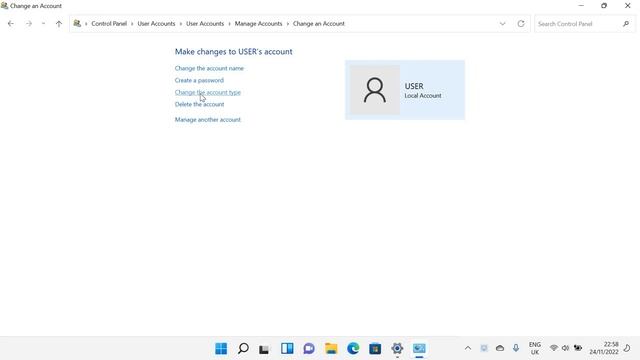Open Change the account name
Screen dimensions: 640x360
pyautogui.click(x=209, y=68)
